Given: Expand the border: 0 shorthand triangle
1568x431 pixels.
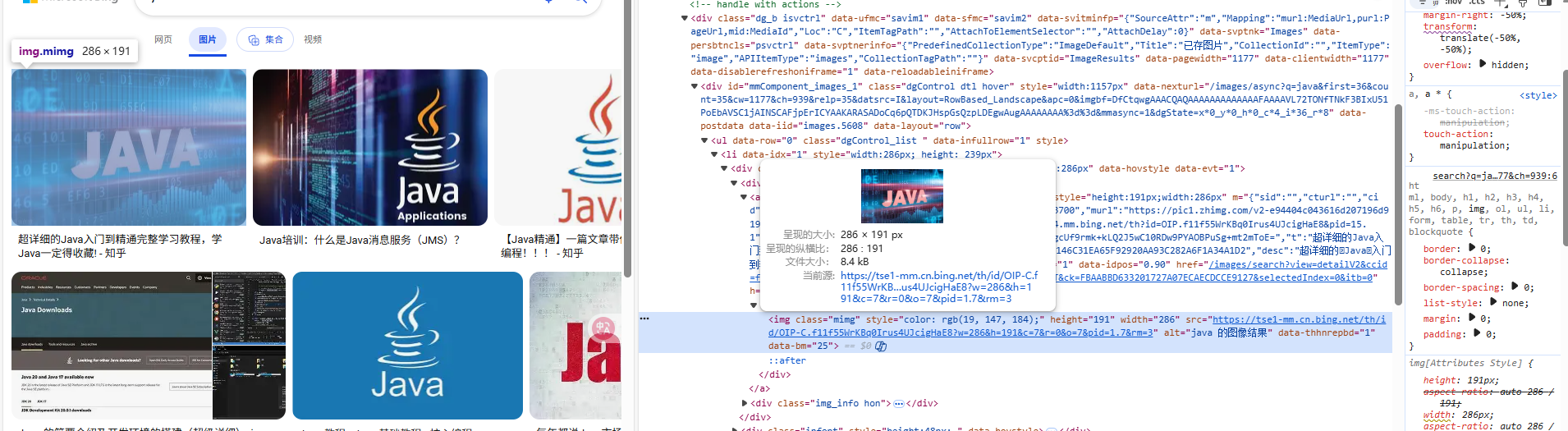Looking at the screenshot, I should 1472,247.
